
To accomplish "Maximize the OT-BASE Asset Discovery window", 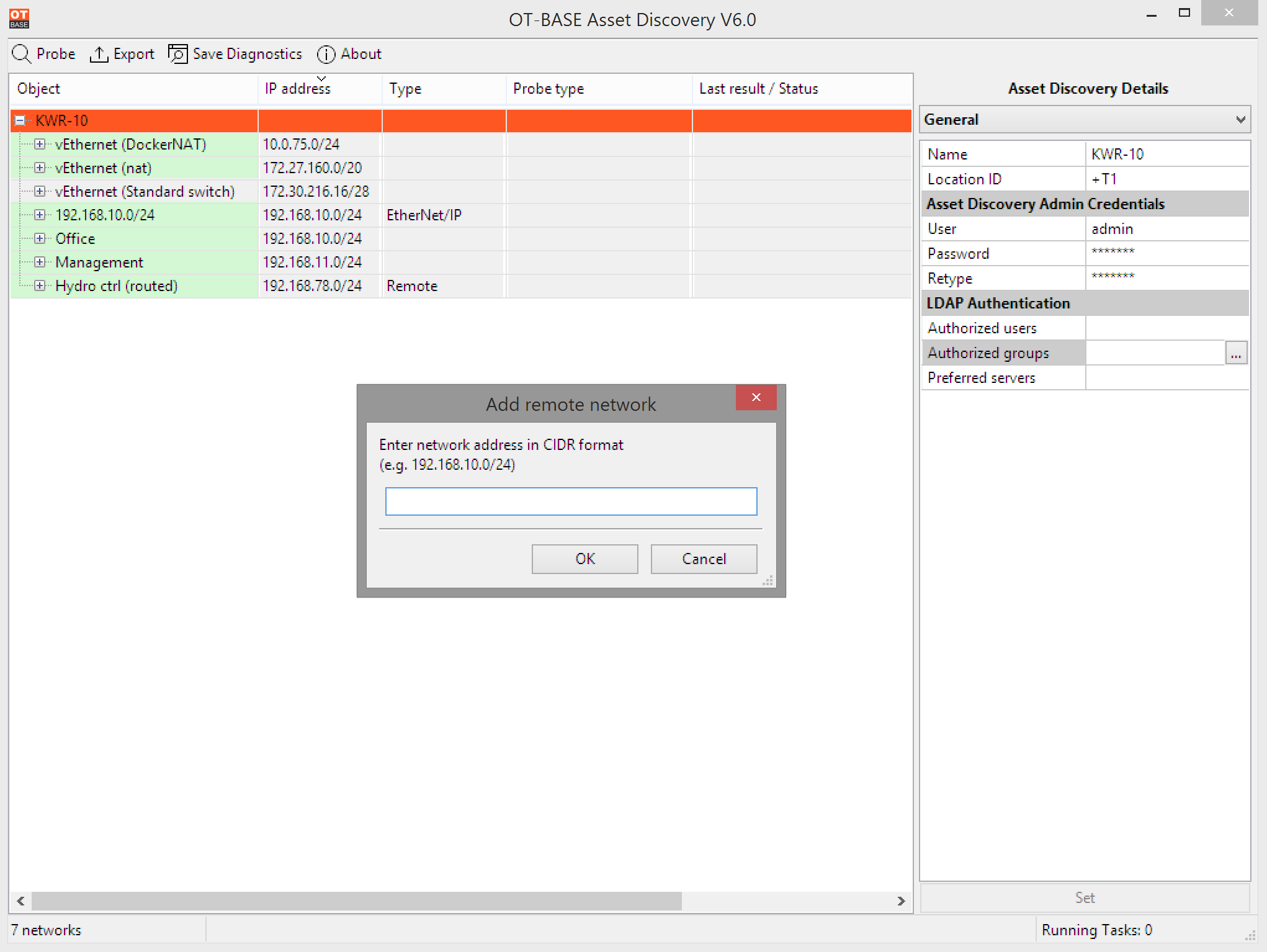I will 1184,13.
